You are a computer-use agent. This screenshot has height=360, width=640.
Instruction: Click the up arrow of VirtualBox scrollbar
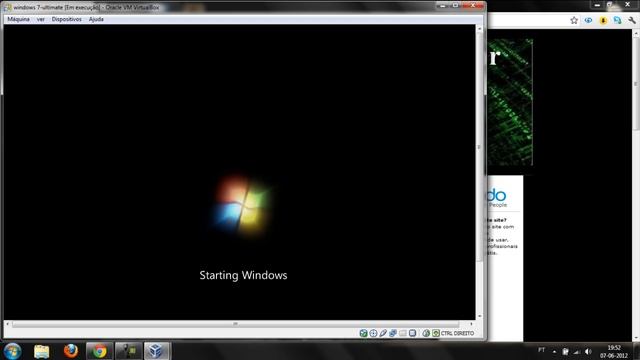click(480, 29)
